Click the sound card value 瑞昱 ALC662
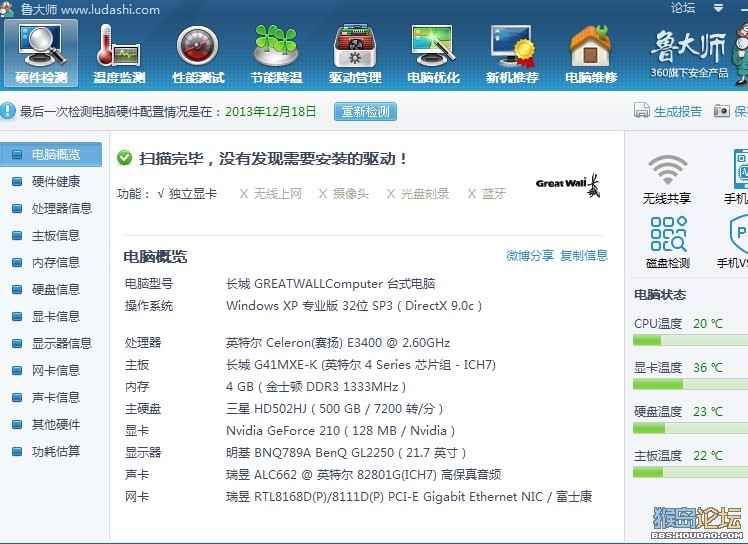 coord(364,474)
